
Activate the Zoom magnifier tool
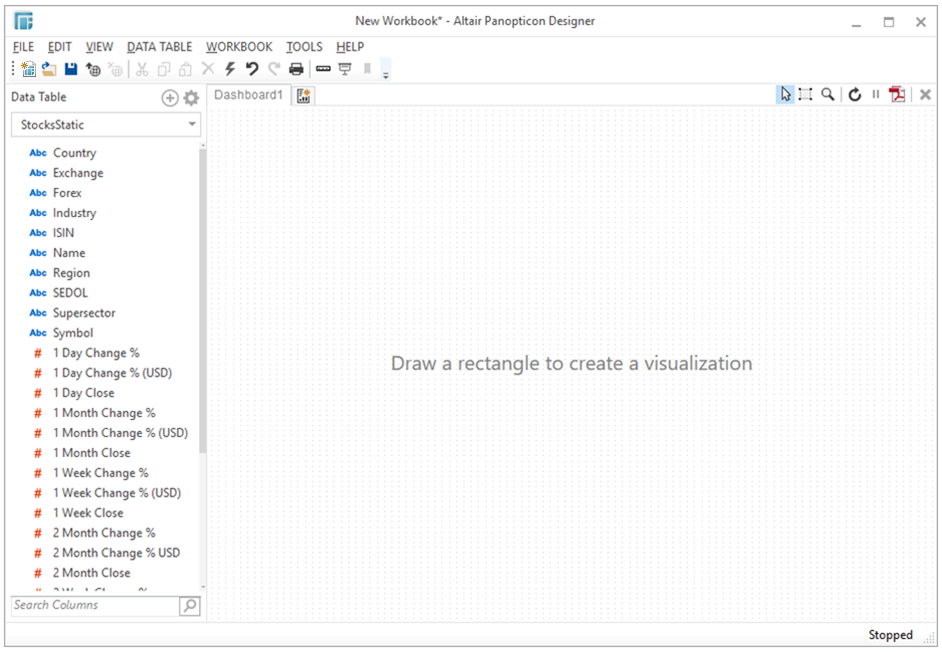(x=827, y=94)
